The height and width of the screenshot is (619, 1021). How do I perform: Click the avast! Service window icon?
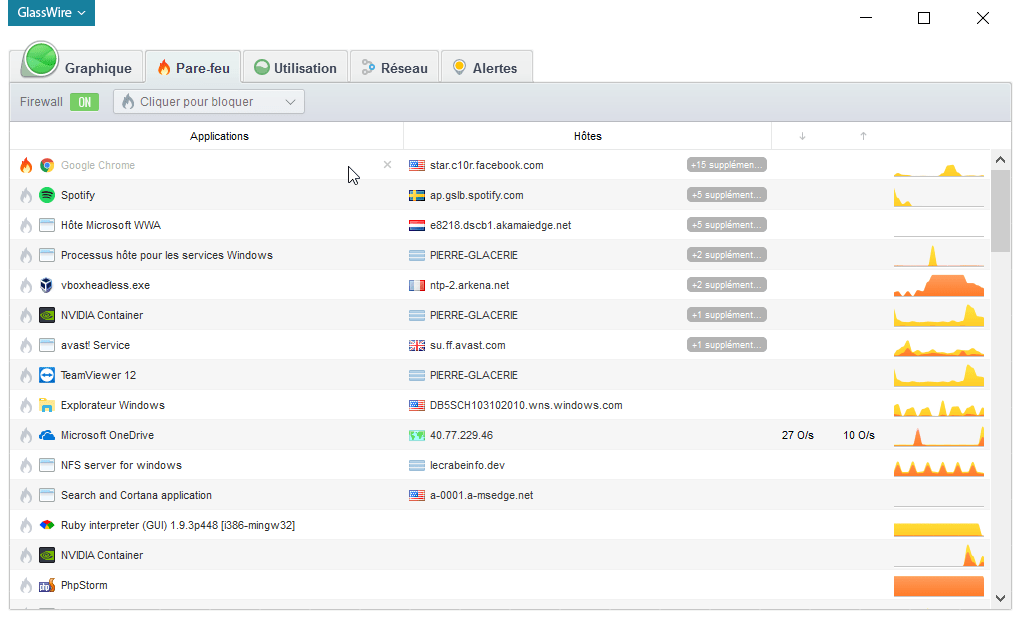click(47, 345)
